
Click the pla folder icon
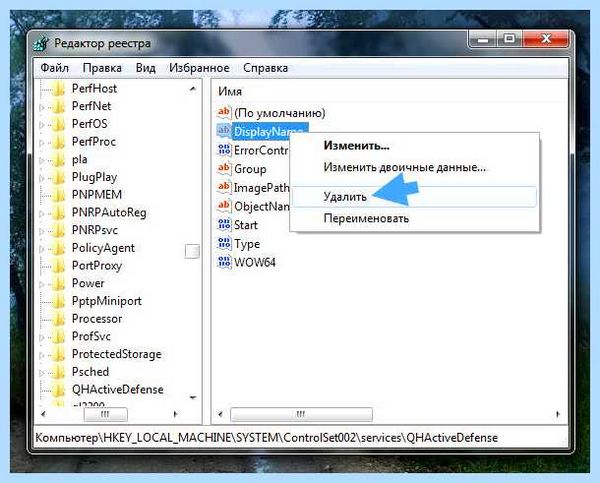[x=59, y=159]
